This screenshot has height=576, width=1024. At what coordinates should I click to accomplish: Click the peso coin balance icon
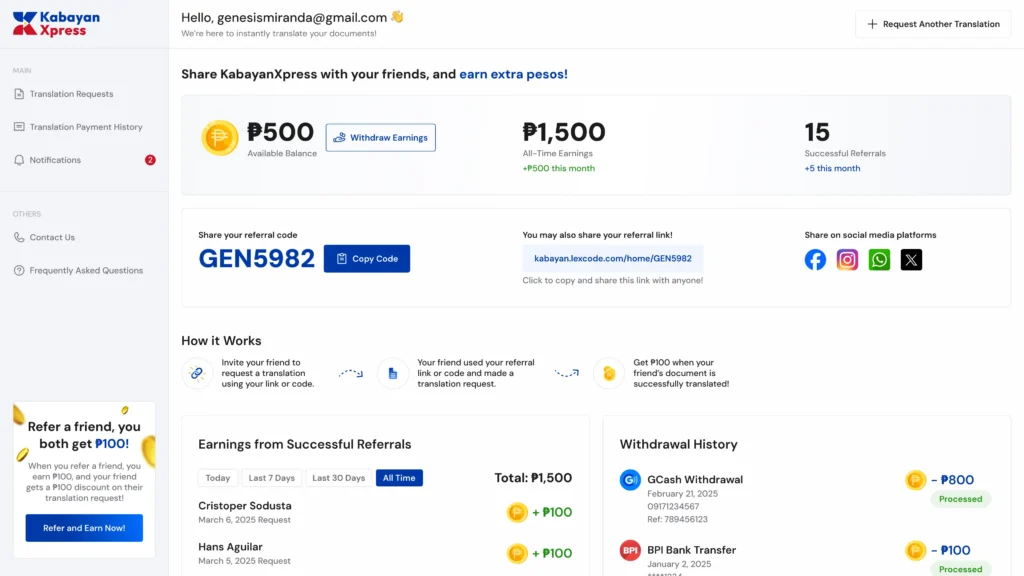pyautogui.click(x=220, y=138)
